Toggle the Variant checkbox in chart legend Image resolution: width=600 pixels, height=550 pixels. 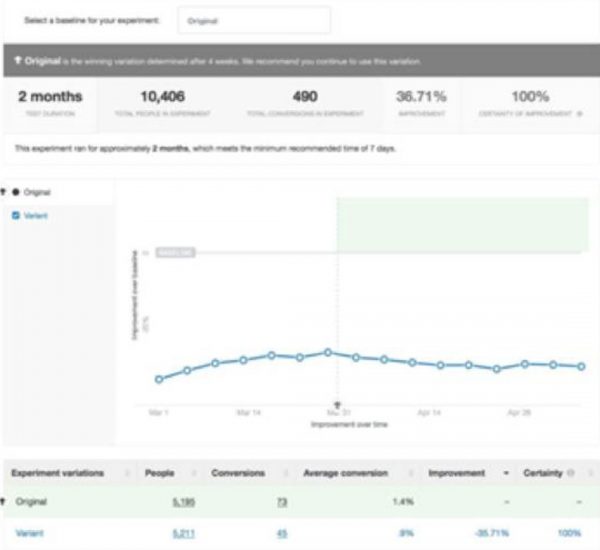coord(14,215)
